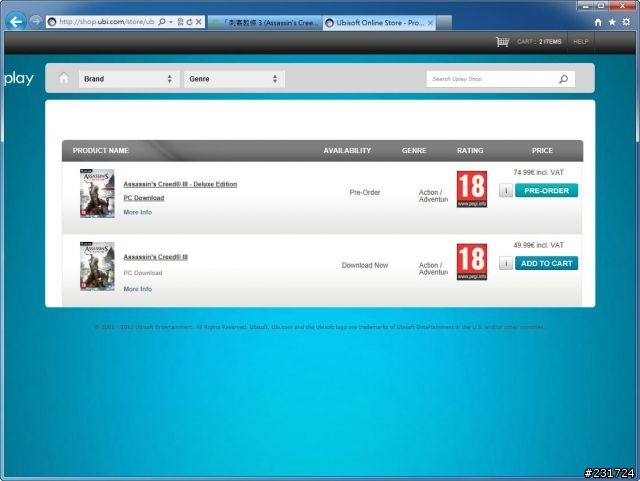Click the browser address bar URL
The width and height of the screenshot is (640, 481).
tap(107, 22)
